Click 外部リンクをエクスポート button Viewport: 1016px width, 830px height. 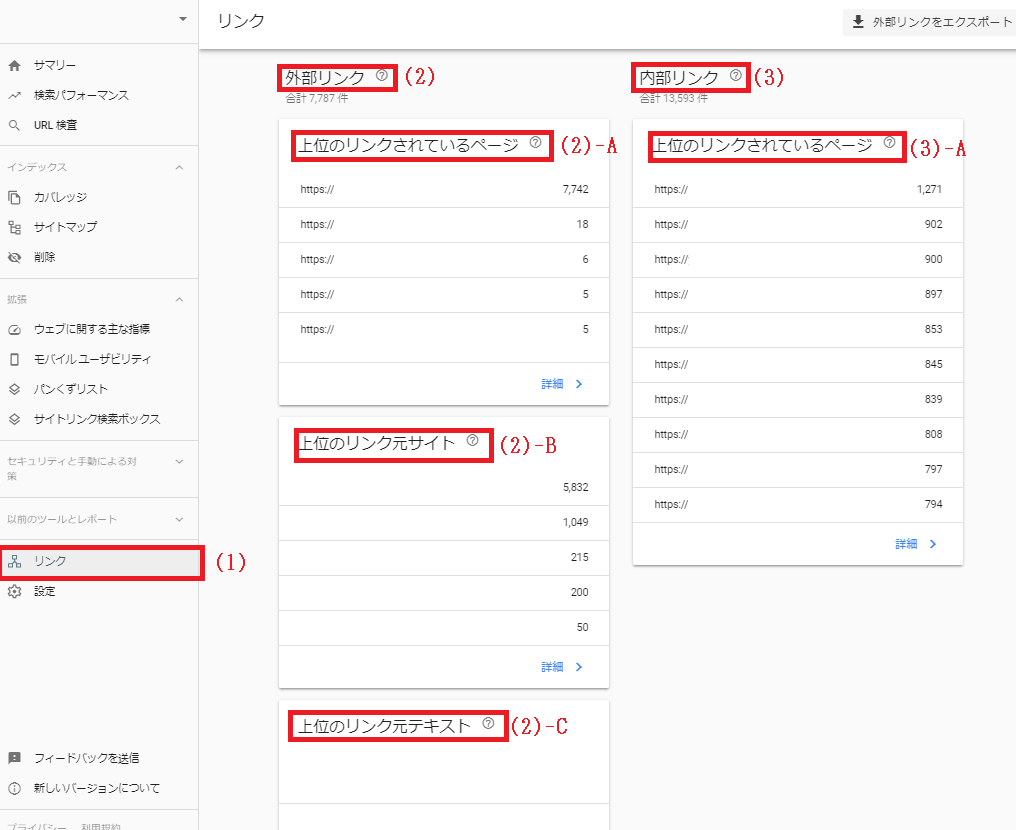pos(930,22)
